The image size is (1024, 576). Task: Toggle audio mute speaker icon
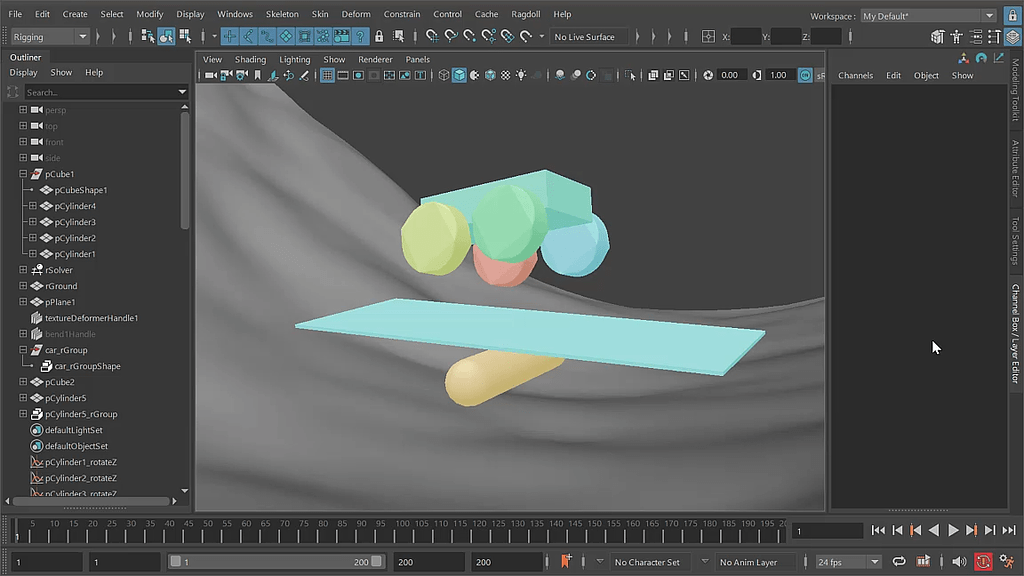pyautogui.click(x=959, y=562)
